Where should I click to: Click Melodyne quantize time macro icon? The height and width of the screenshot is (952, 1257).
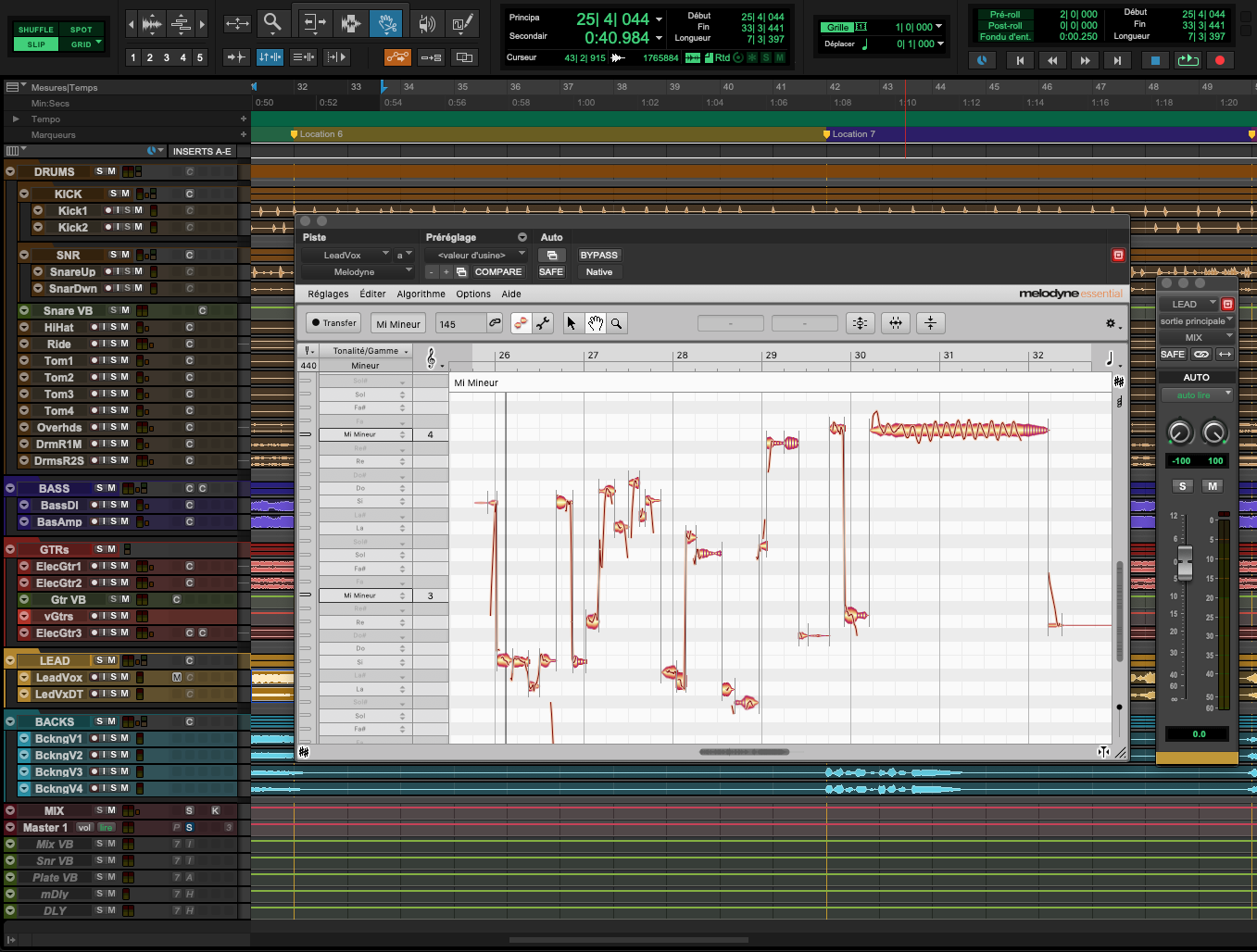pos(896,323)
